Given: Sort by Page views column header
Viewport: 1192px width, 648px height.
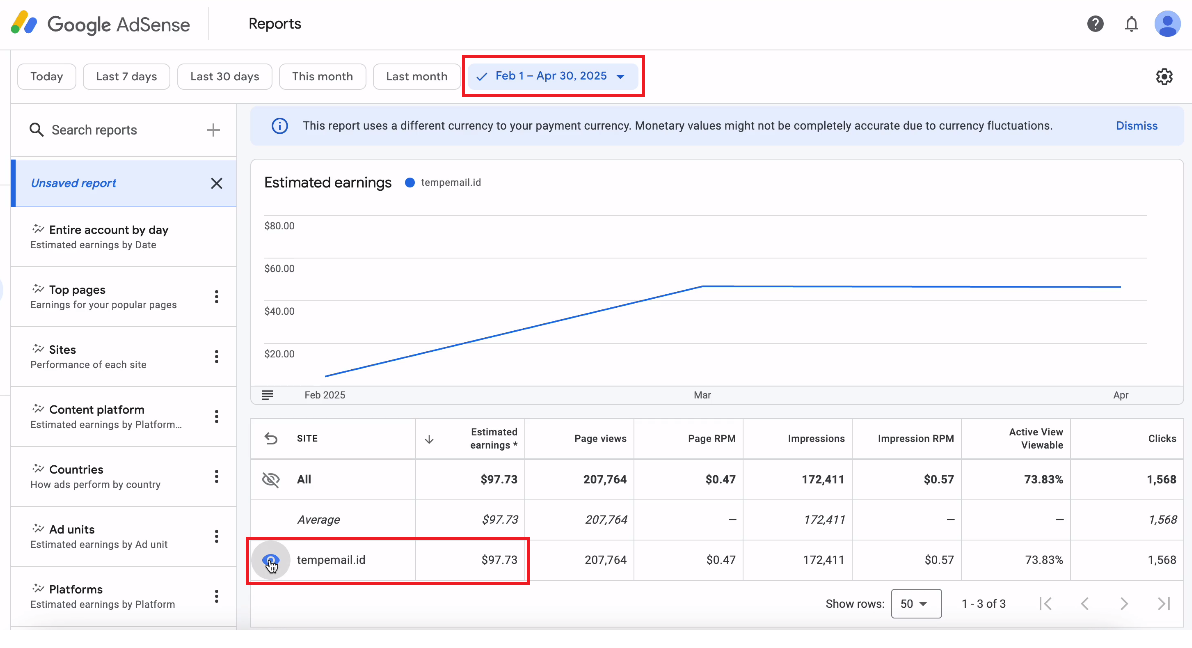Looking at the screenshot, I should pos(600,439).
